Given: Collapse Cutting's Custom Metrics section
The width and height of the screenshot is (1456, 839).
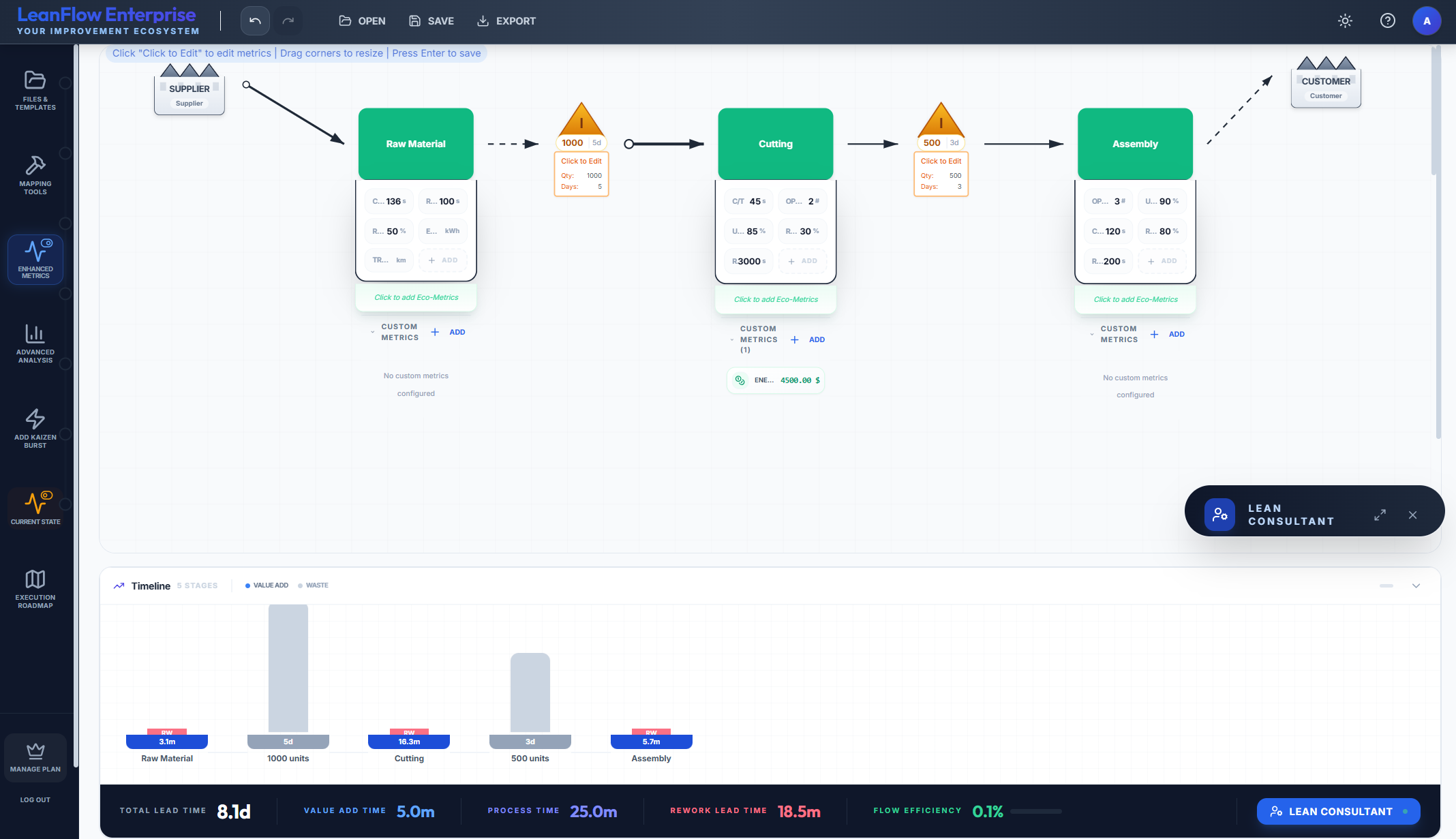Looking at the screenshot, I should coord(732,339).
